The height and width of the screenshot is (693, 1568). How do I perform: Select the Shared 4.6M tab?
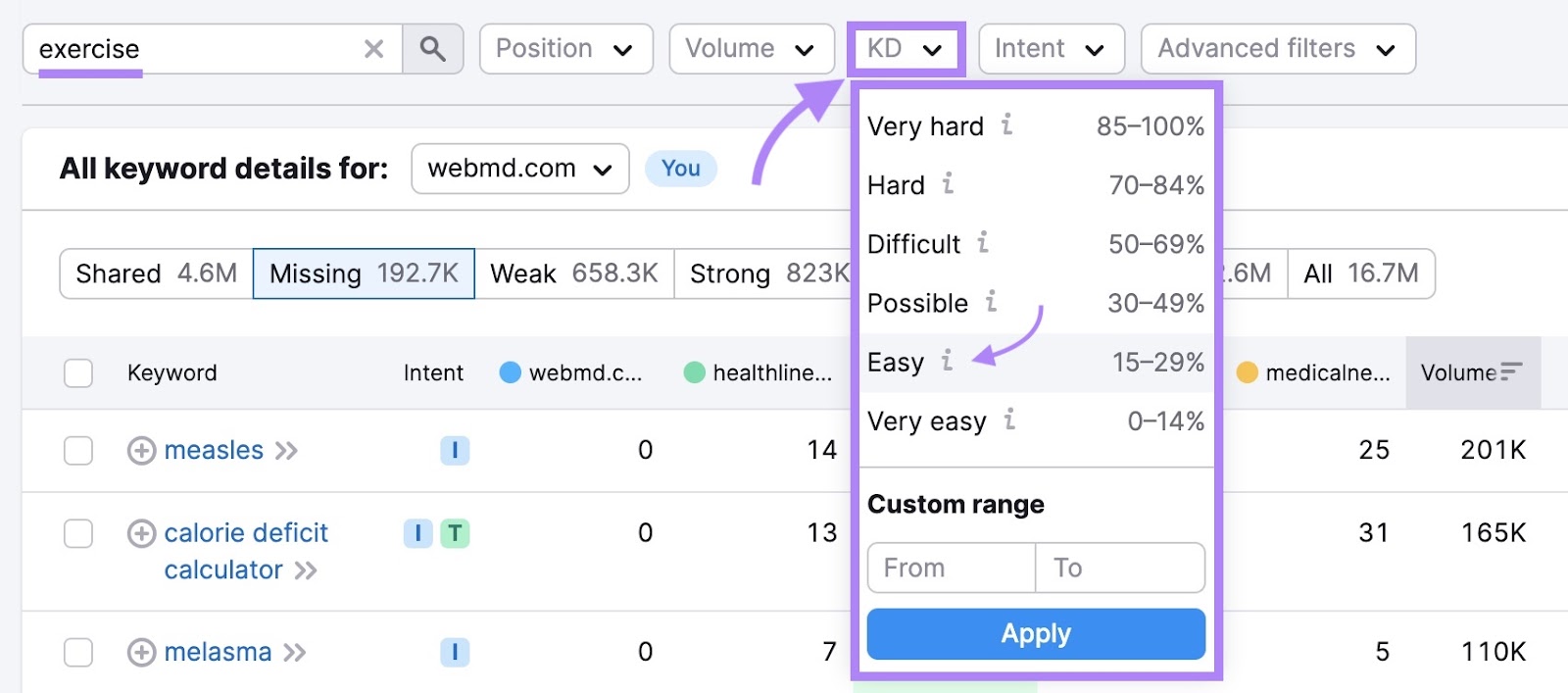[152, 273]
